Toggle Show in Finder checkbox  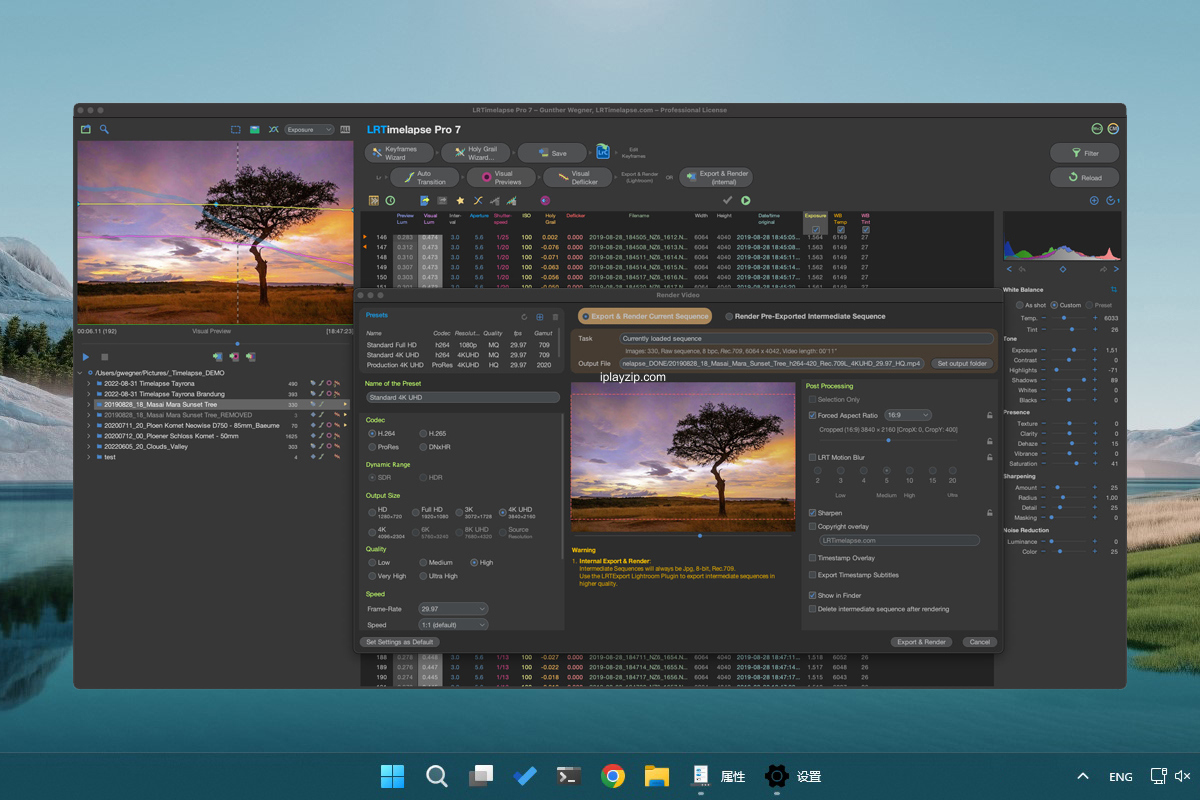point(812,595)
